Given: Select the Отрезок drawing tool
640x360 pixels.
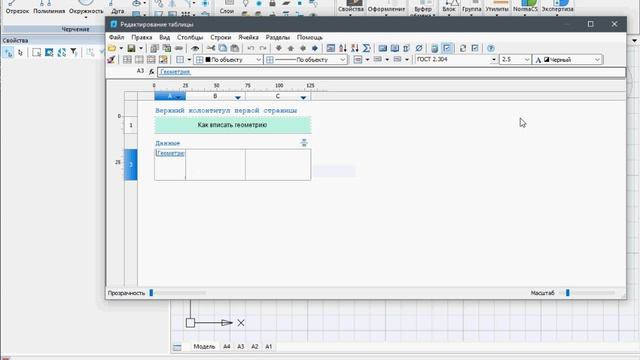Looking at the screenshot, I should tap(17, 7).
